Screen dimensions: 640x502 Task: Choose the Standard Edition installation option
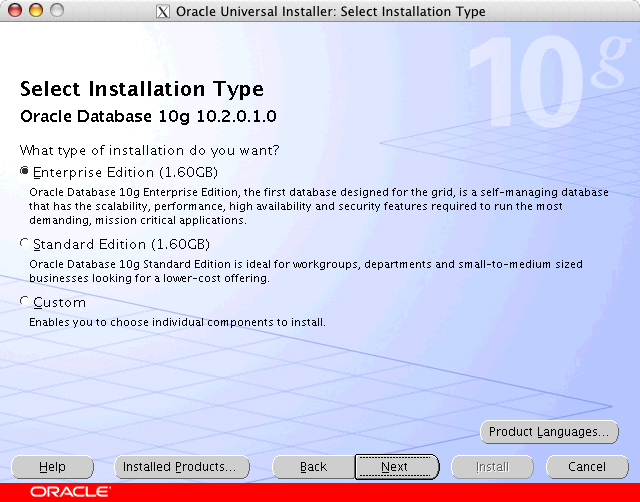[x=25, y=243]
